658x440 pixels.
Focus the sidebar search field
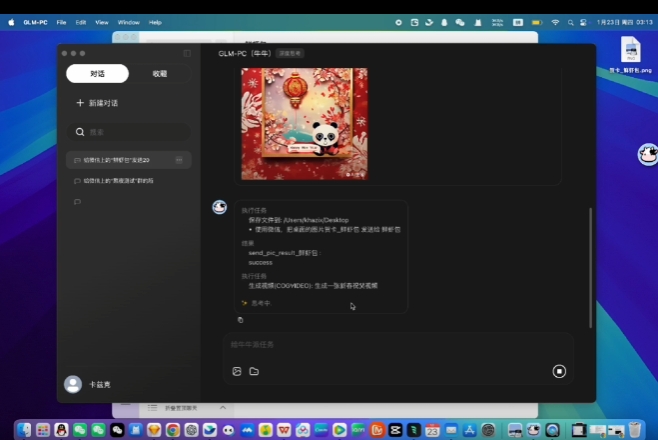pos(128,132)
